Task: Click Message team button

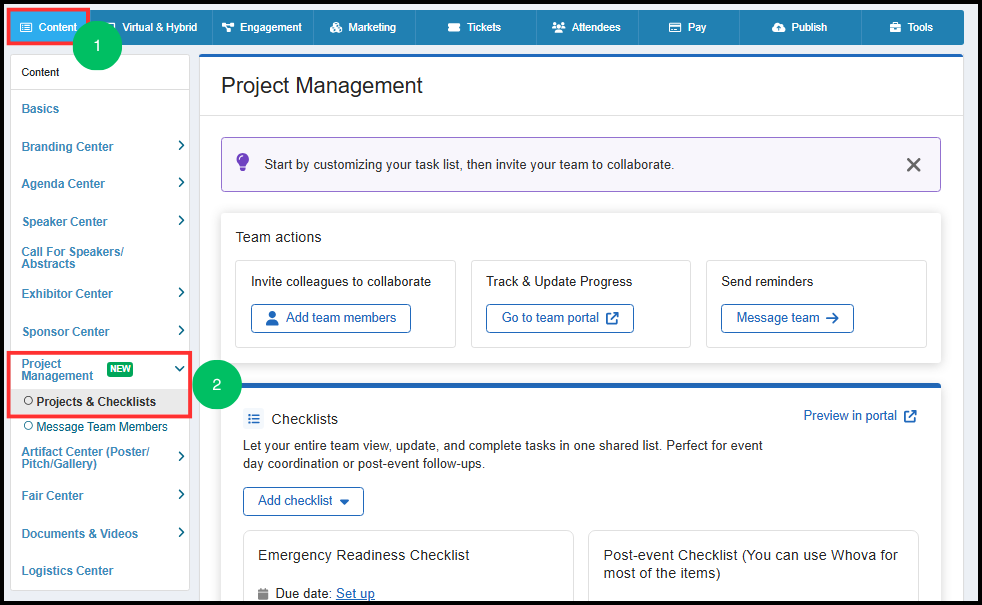Action: point(787,318)
